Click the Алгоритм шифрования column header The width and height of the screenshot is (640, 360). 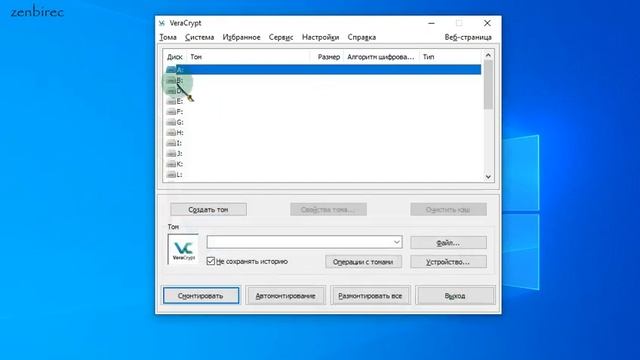pos(381,57)
